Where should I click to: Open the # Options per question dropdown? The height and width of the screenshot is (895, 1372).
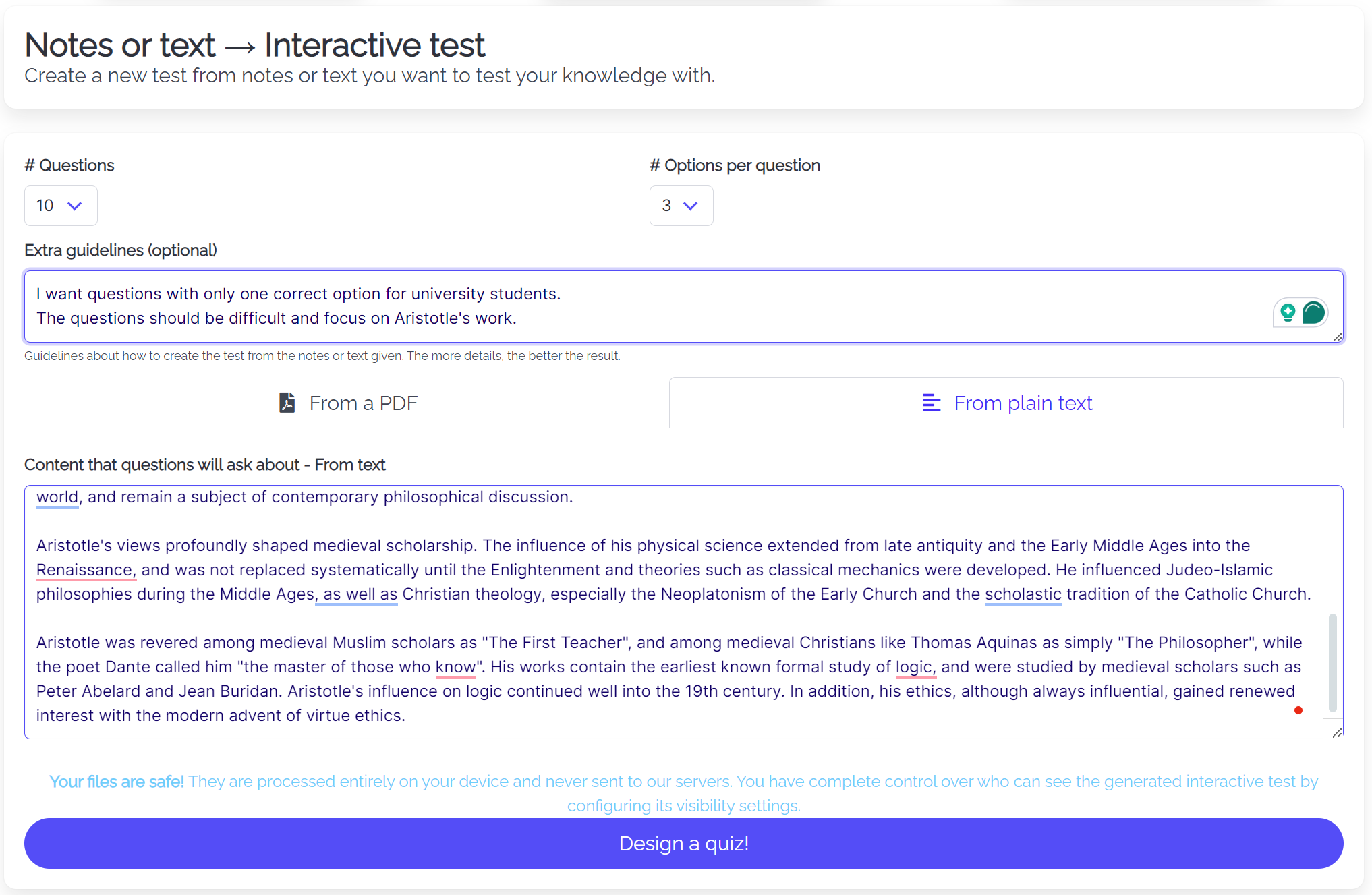(681, 206)
